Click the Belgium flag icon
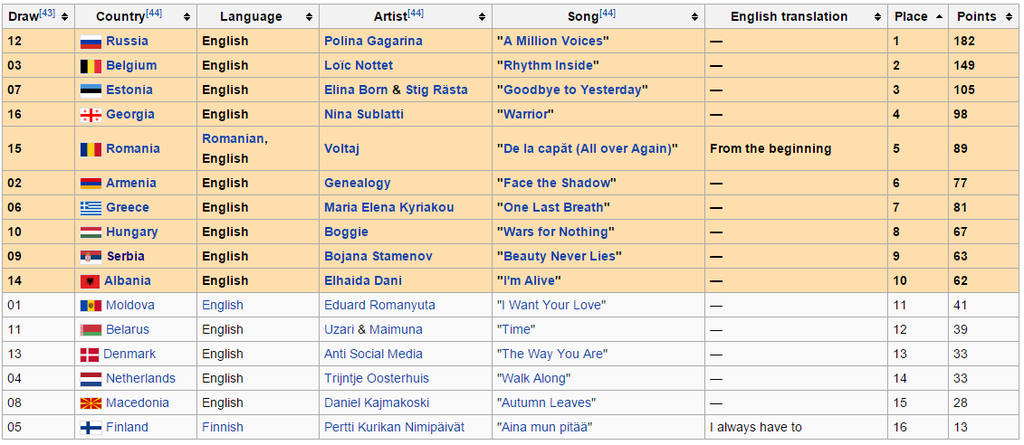 pos(90,66)
